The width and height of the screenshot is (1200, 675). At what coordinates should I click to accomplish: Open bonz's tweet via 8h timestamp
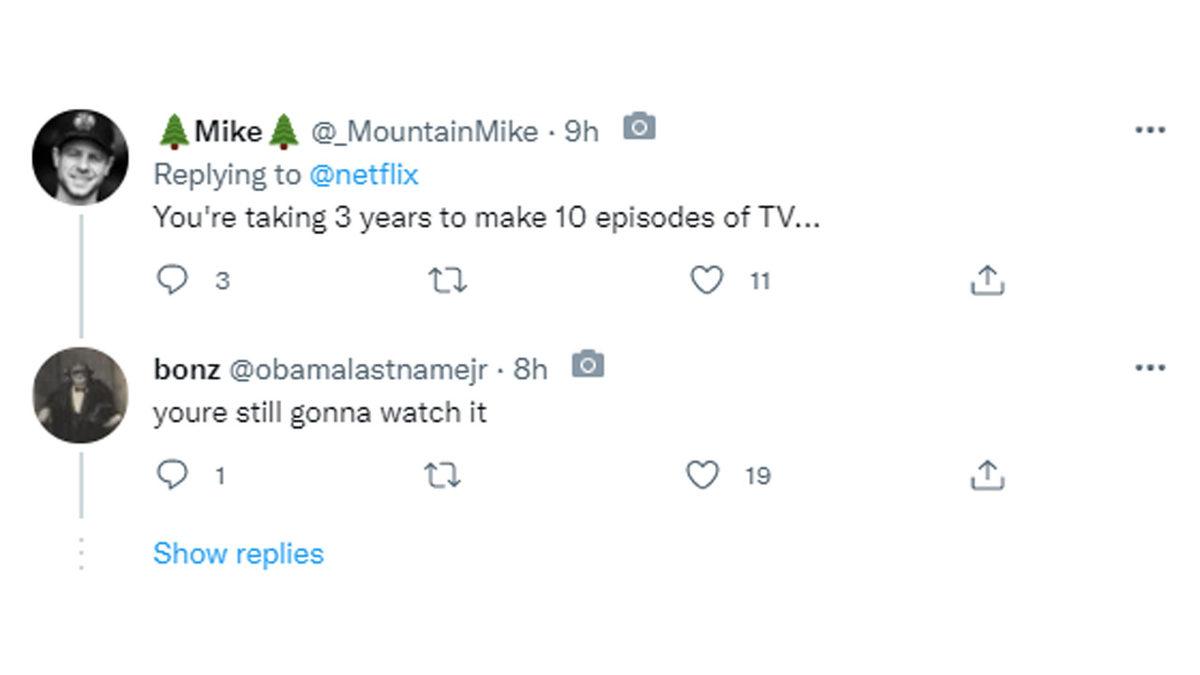pos(530,369)
